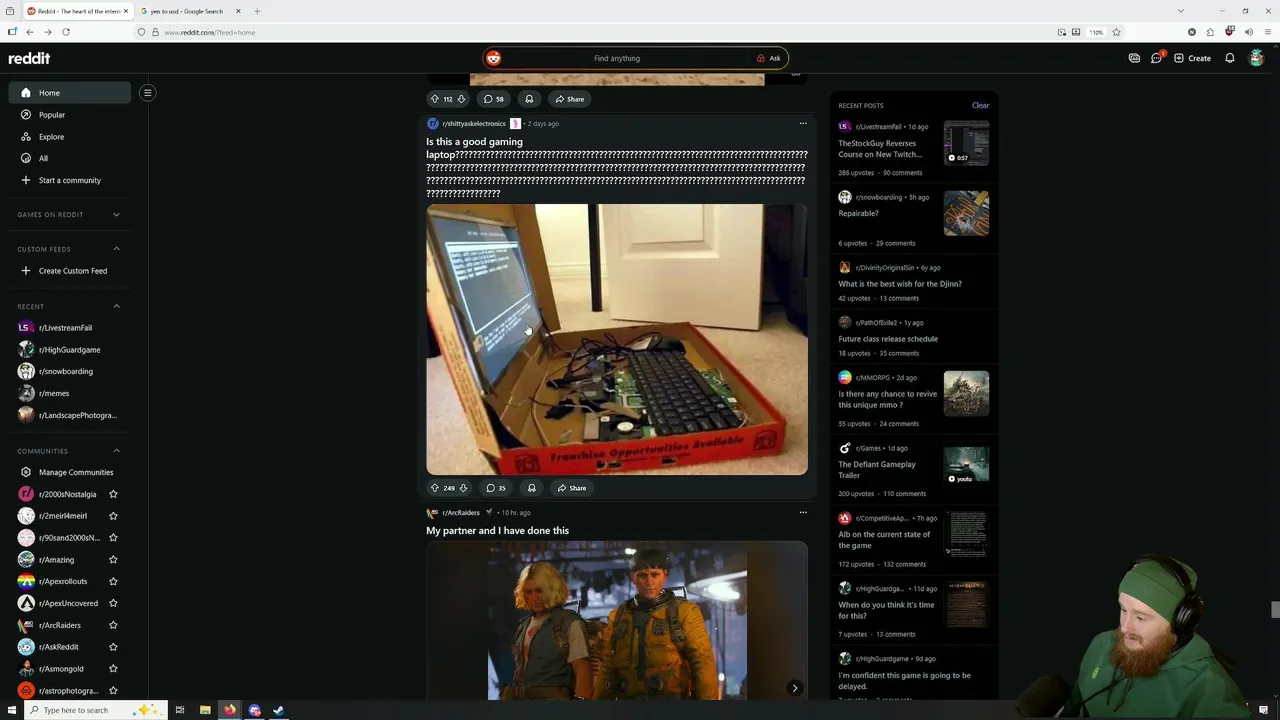
Task: Open more options for the ArcRaiders post
Action: [803, 513]
